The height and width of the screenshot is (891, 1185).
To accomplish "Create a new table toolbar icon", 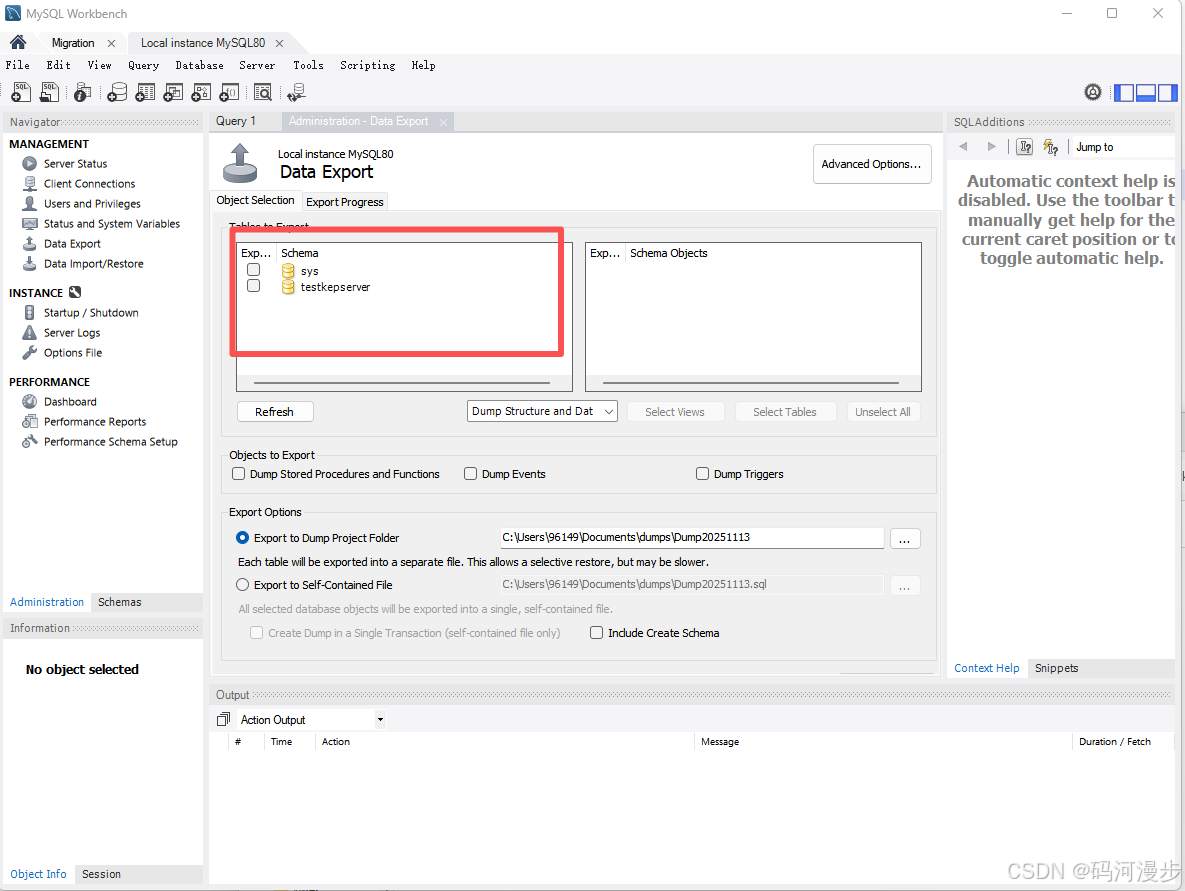I will [145, 92].
